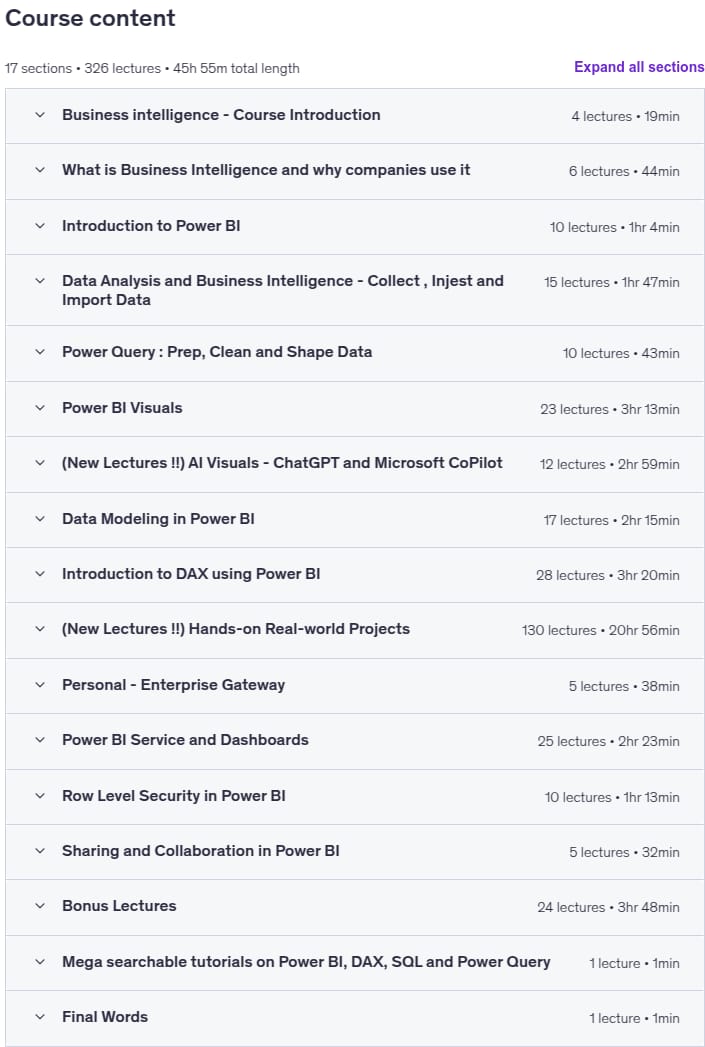
Task: Expand Personal - Enterprise Gateway chevron
Action: [x=40, y=685]
